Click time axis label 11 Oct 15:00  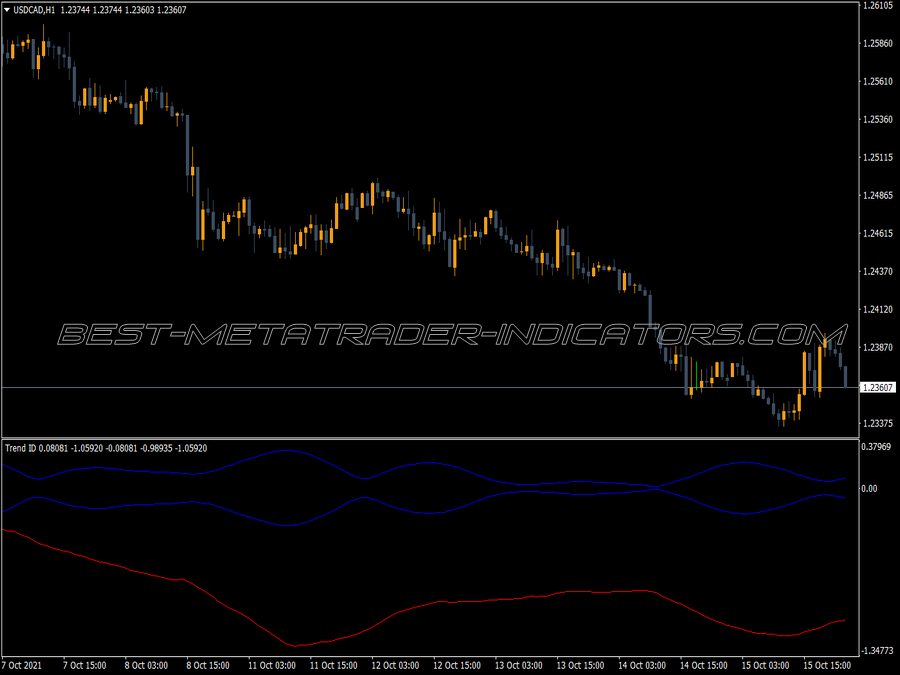(x=333, y=665)
